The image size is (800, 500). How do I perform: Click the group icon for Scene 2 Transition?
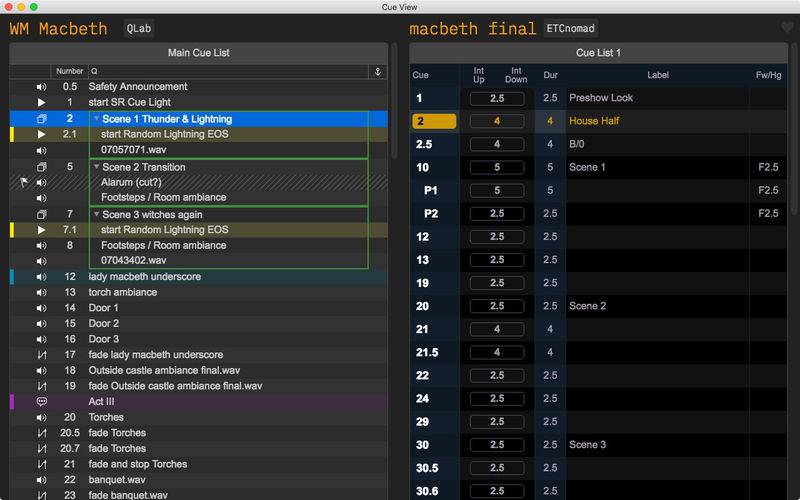pos(41,167)
